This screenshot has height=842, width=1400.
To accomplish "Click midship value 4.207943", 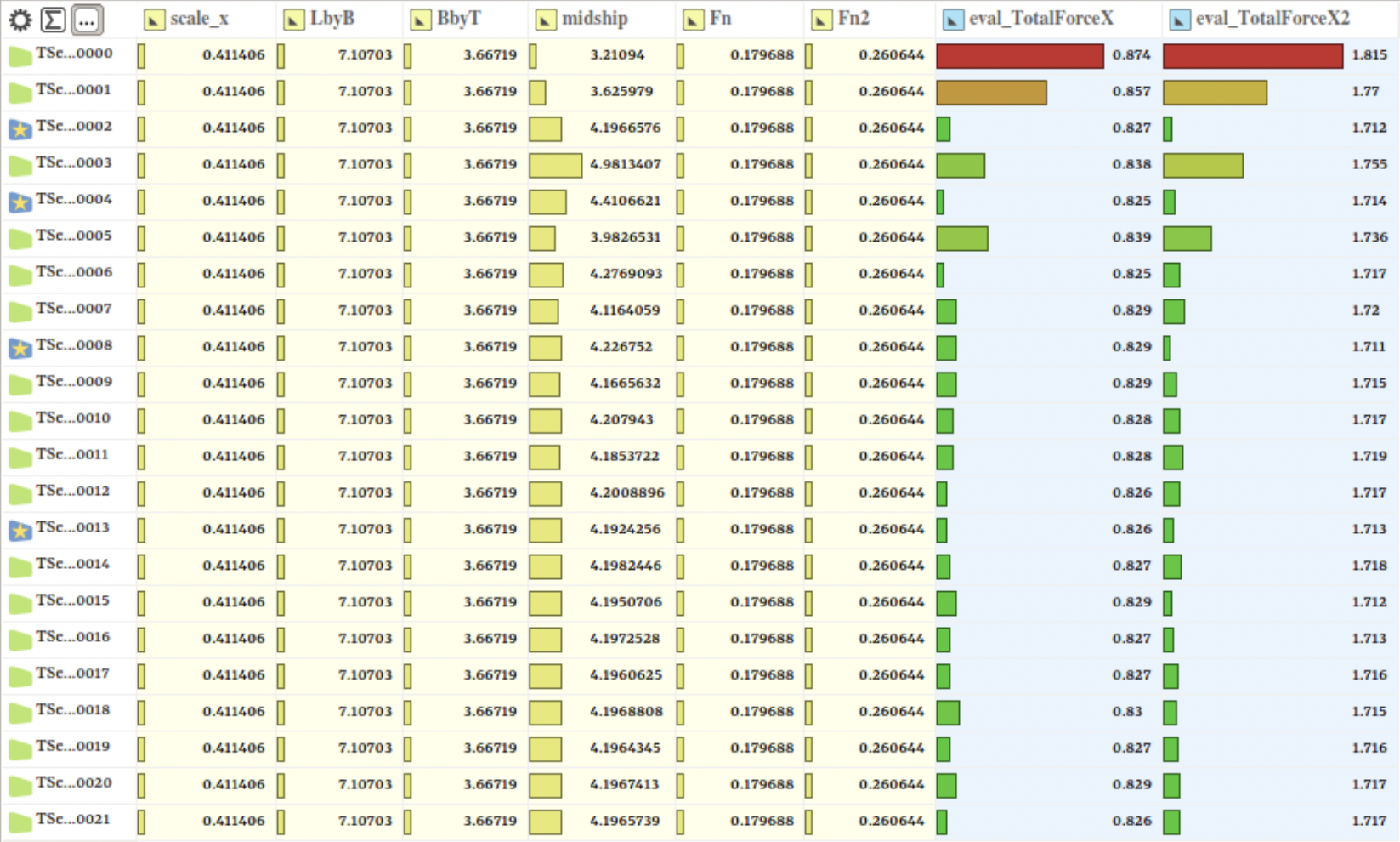I will point(621,420).
